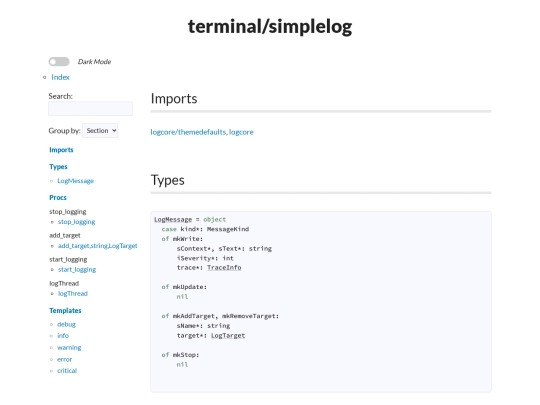Click the 'iSeverity*: int' line
The image size is (540, 405).
point(205,258)
